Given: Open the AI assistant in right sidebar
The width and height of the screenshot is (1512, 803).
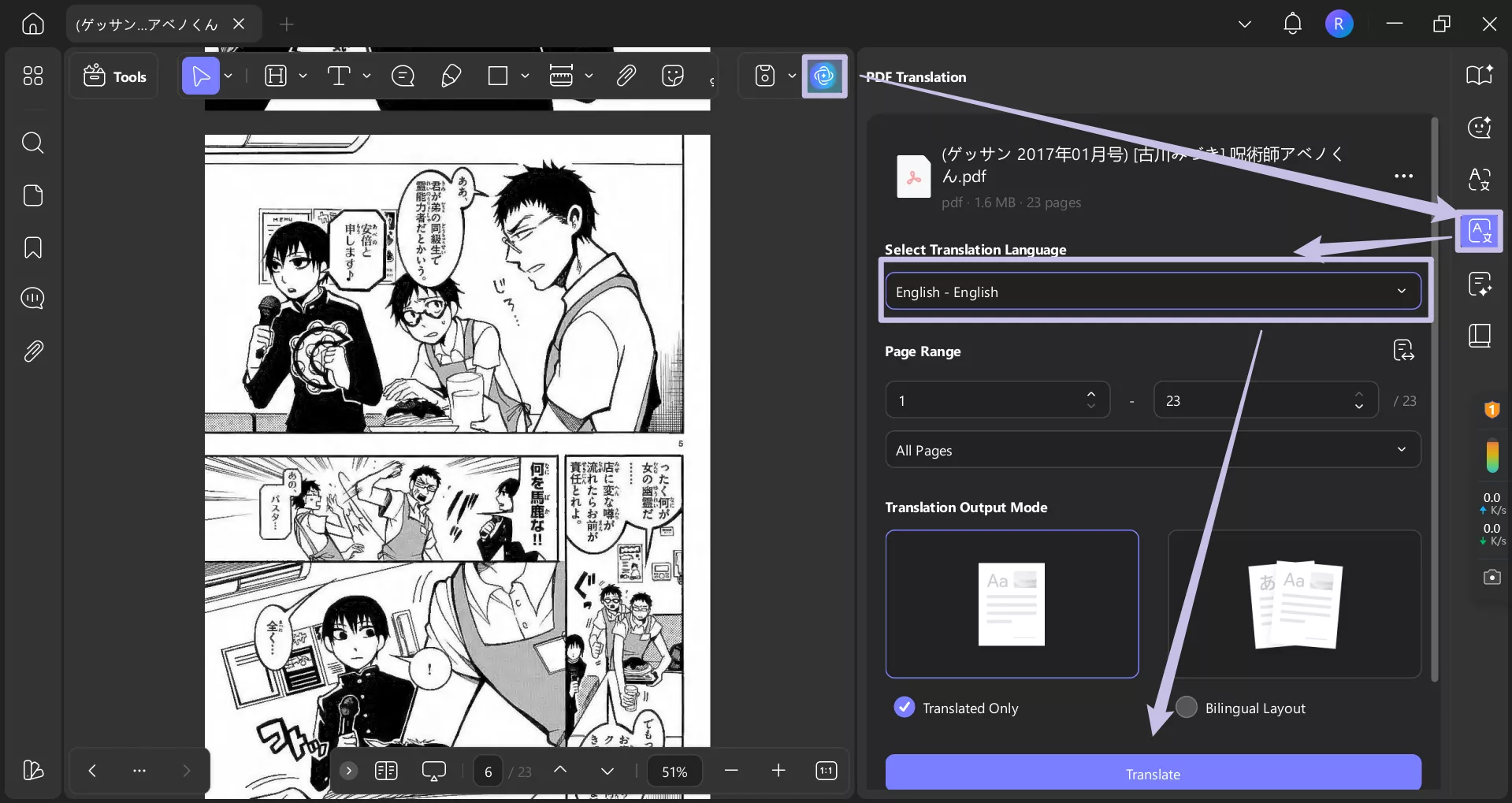Looking at the screenshot, I should coord(1479,128).
